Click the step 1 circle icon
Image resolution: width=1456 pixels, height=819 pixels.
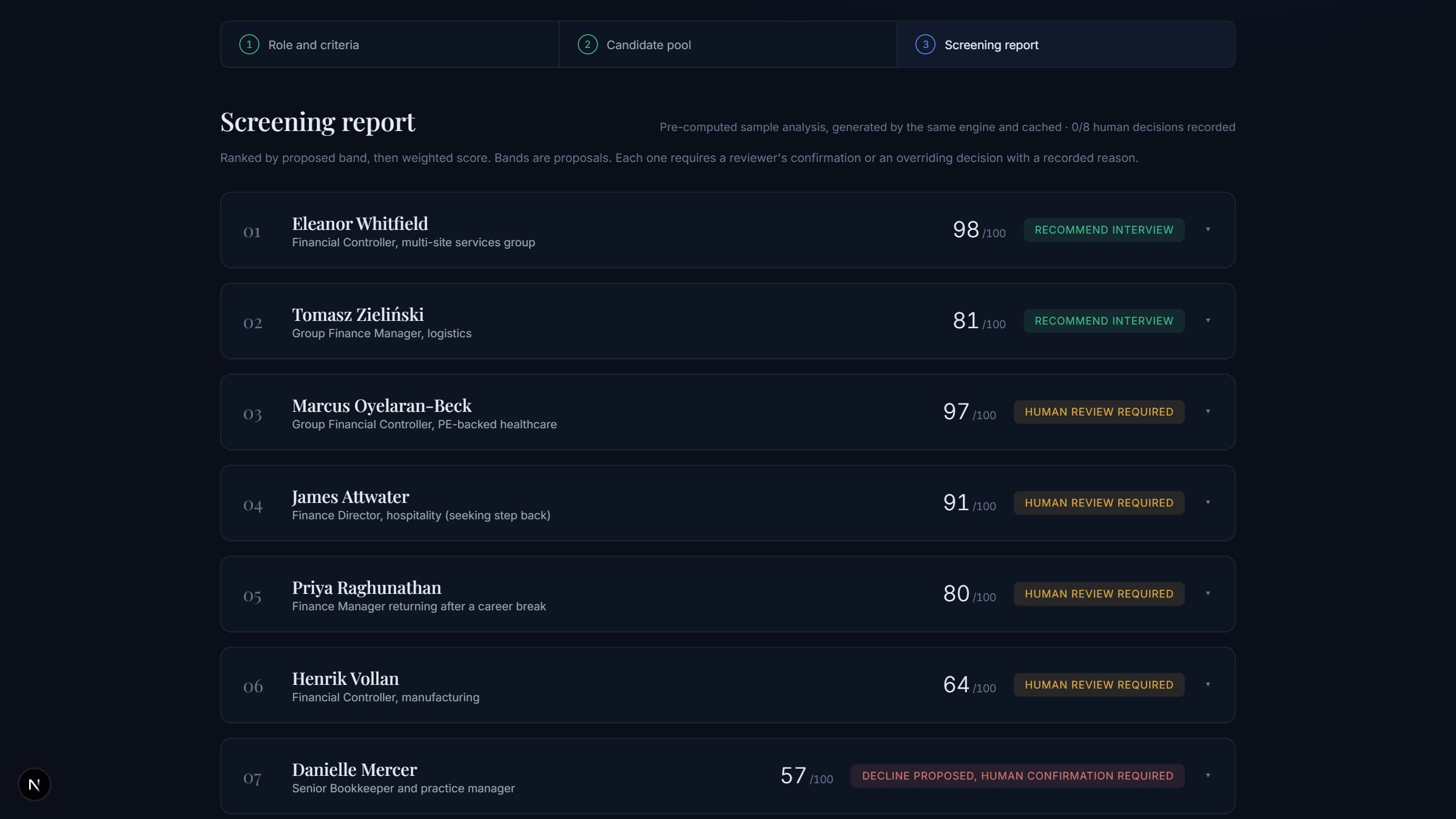coord(249,44)
